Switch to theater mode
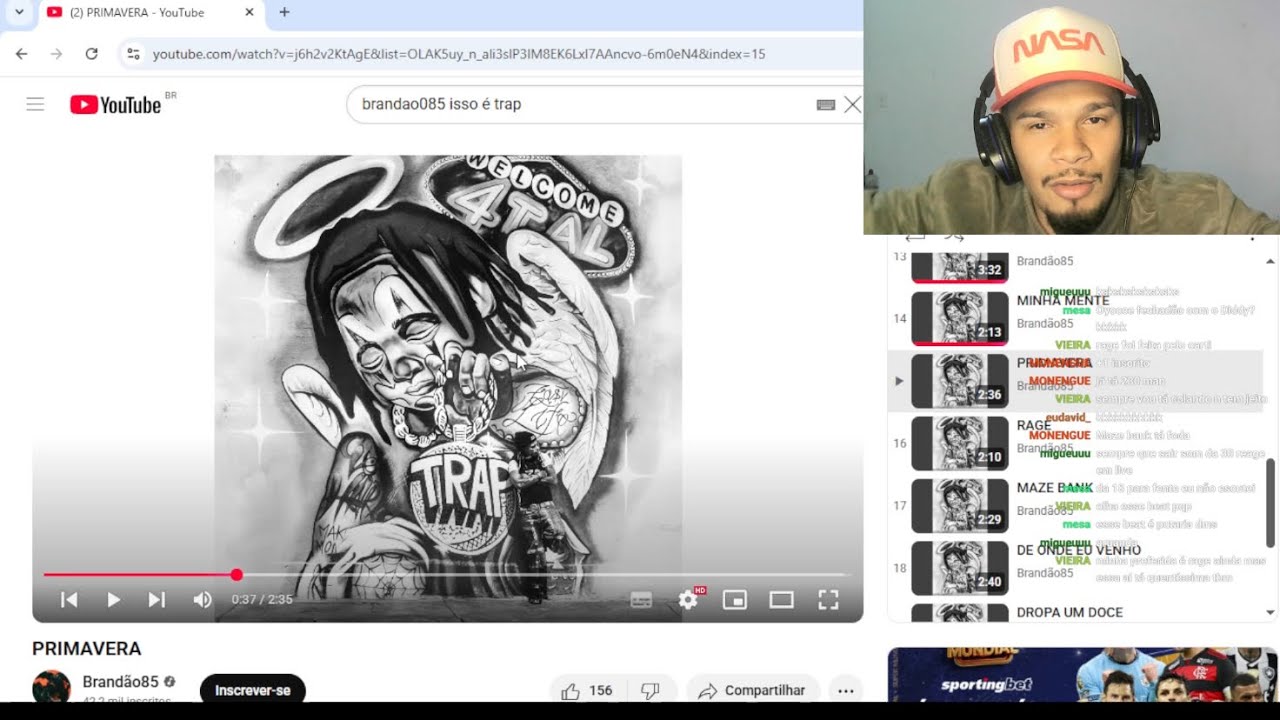 pos(781,599)
